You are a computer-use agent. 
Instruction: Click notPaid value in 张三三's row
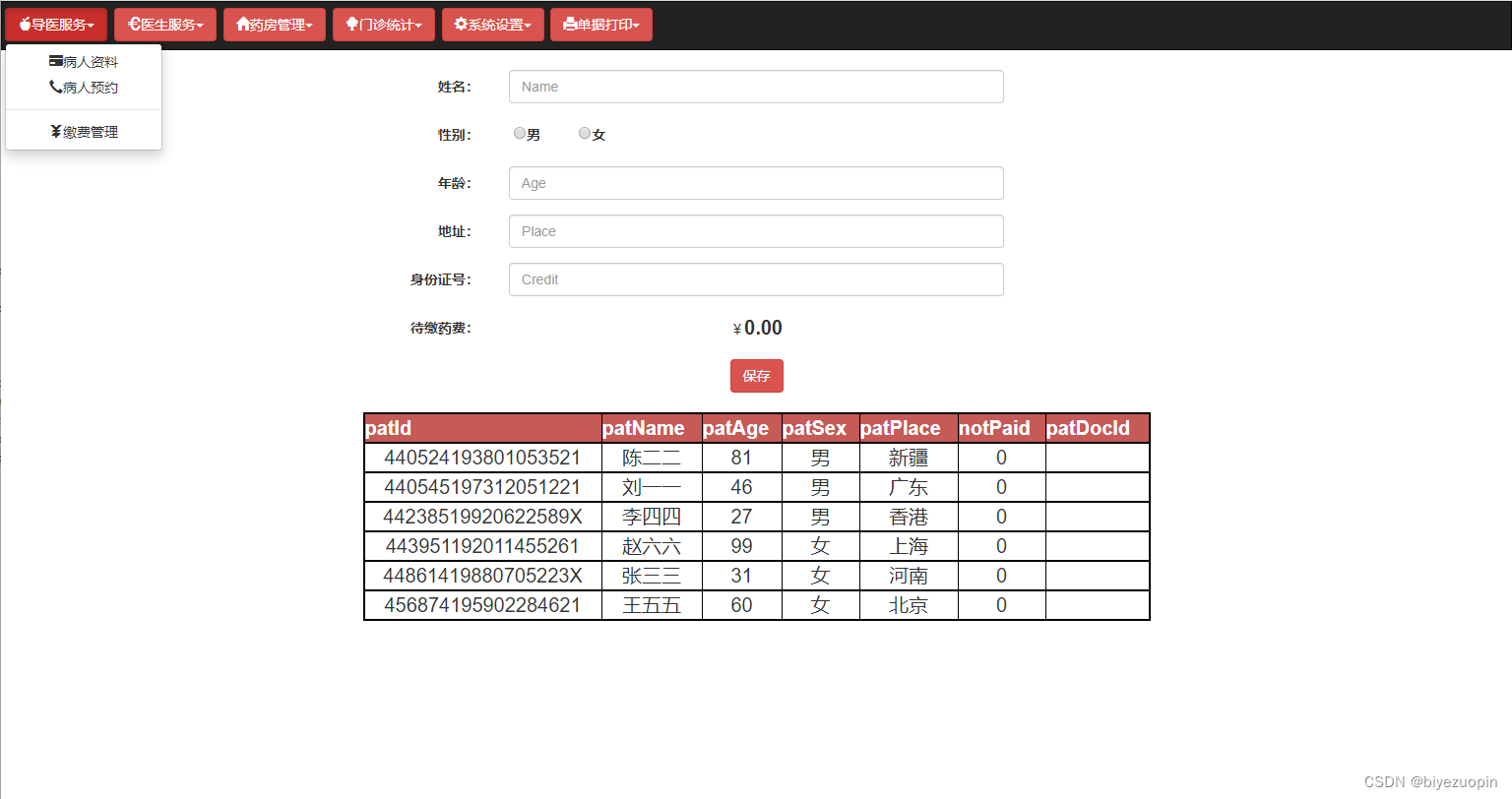1001,576
